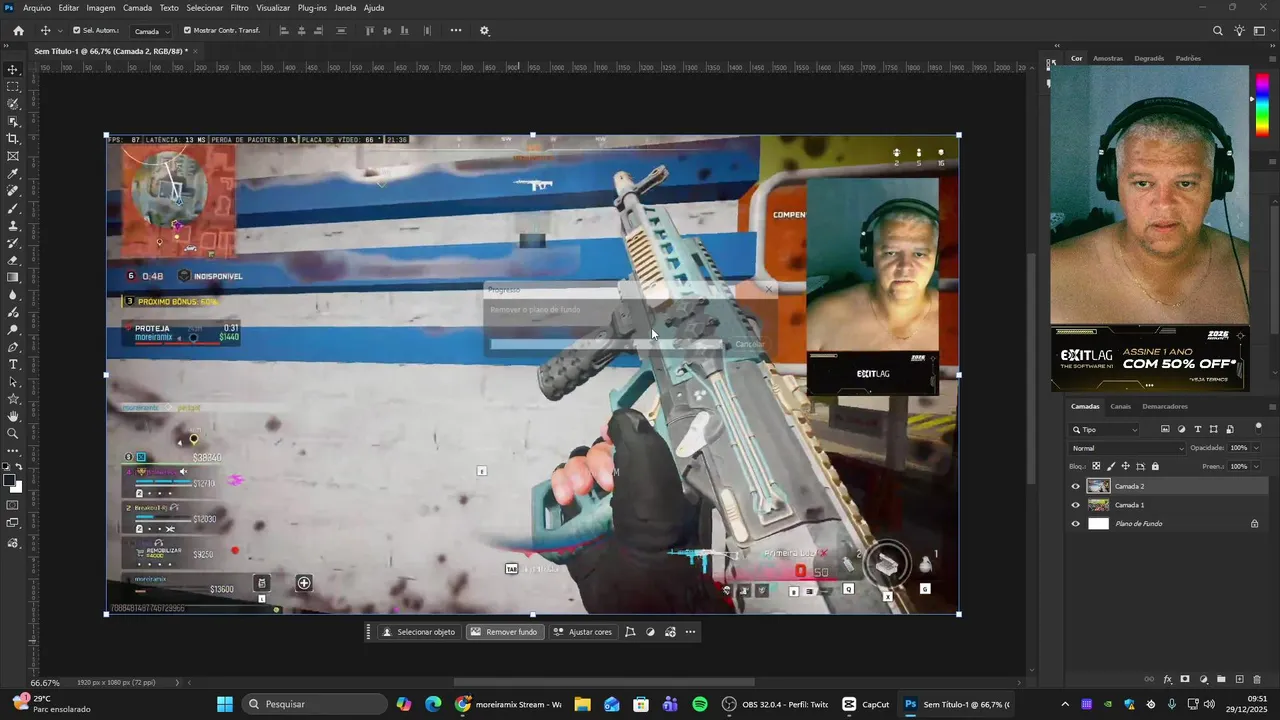Open the Normal blend mode dropdown
Screen dimensions: 1280x720
tap(1127, 448)
